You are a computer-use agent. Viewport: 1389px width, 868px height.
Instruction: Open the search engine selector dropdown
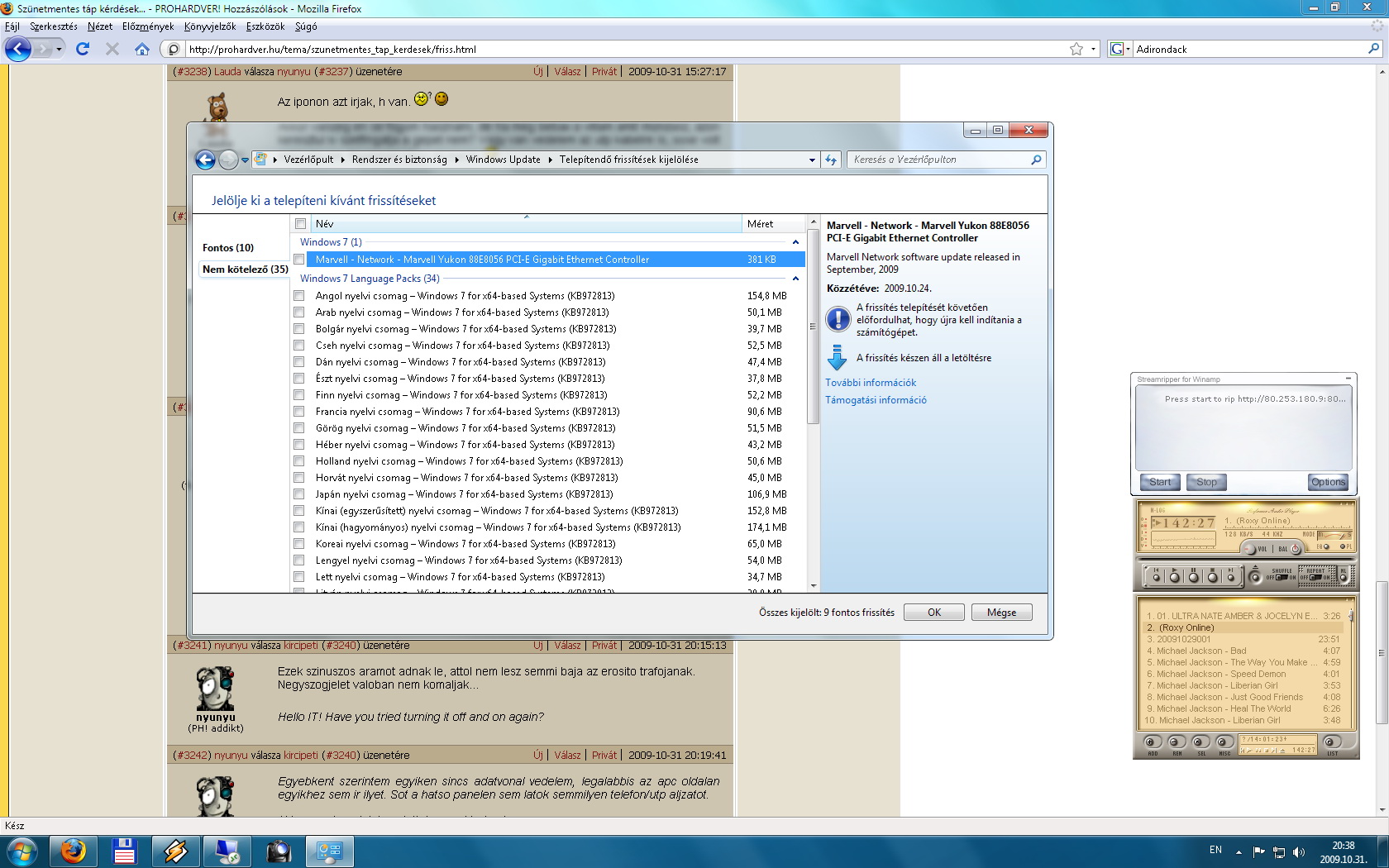1128,49
